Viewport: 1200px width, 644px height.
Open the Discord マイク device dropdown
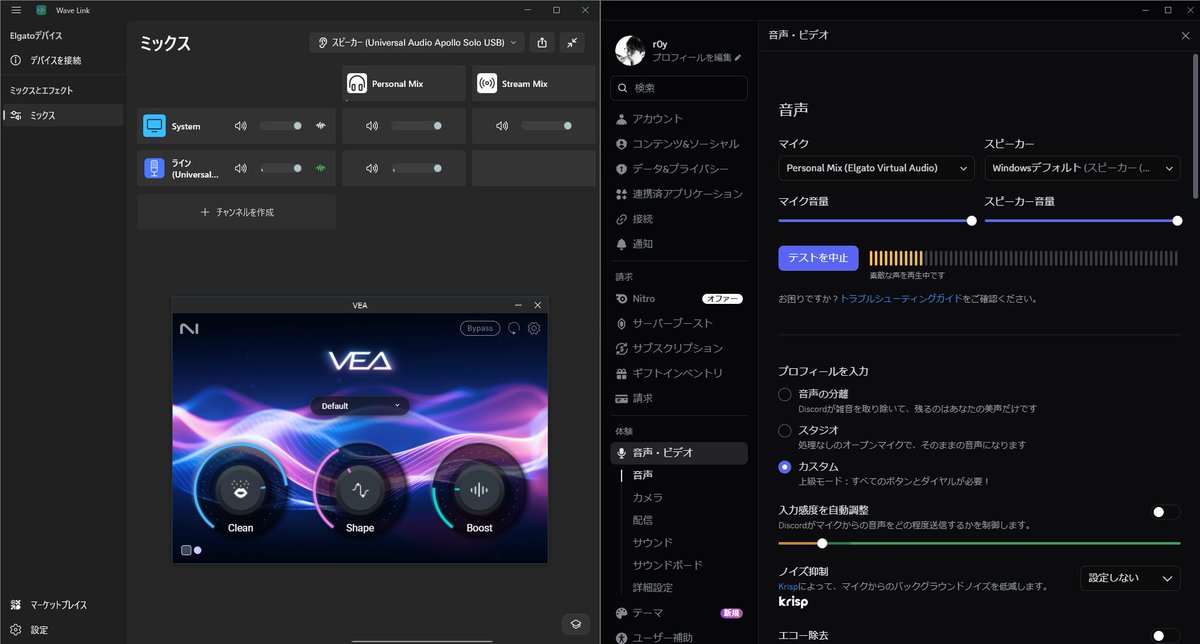[876, 168]
